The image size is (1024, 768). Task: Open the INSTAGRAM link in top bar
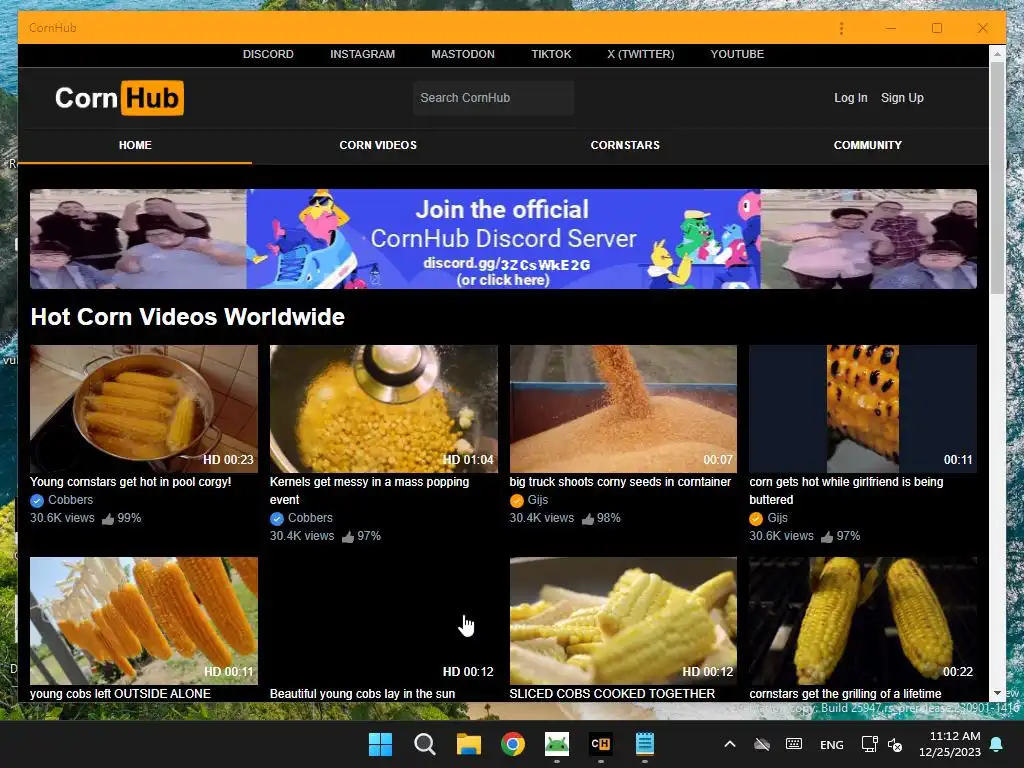coord(362,54)
